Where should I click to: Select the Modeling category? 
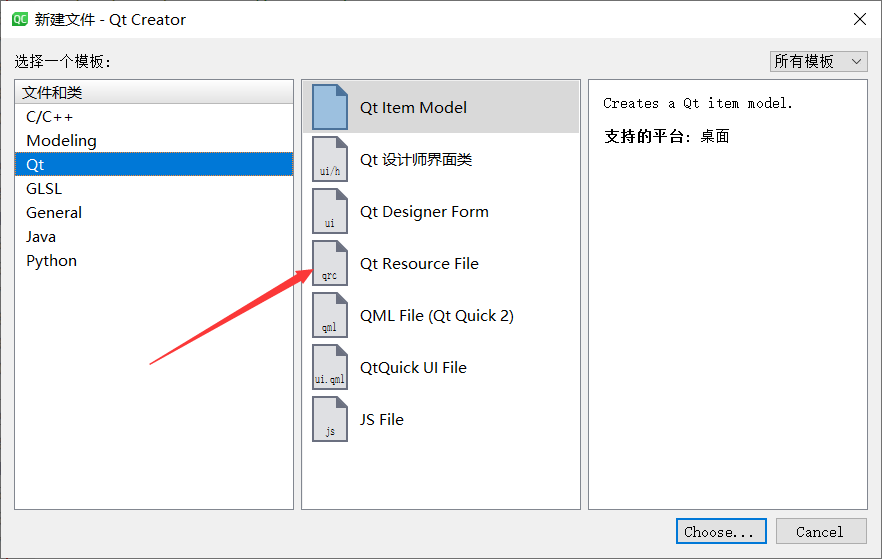click(154, 141)
